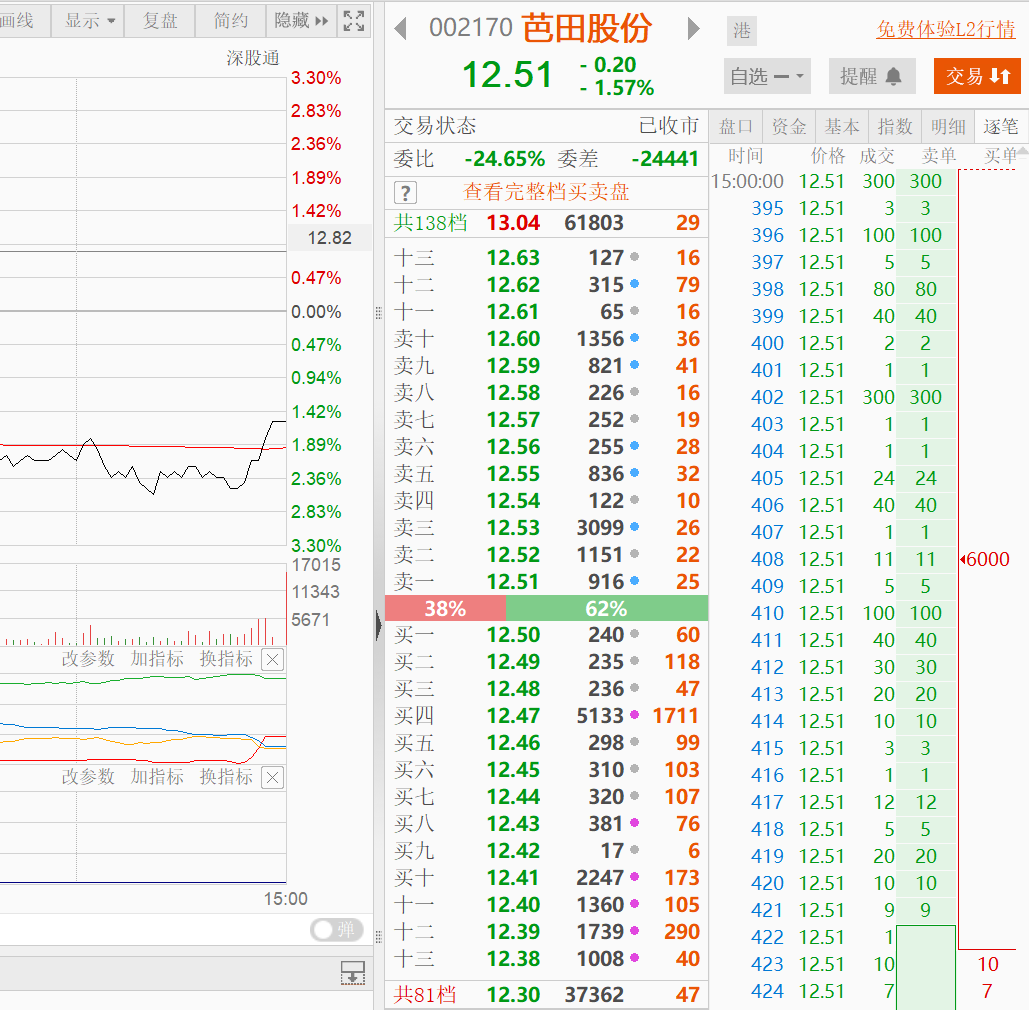Click first panel 改参数 option

(x=88, y=659)
